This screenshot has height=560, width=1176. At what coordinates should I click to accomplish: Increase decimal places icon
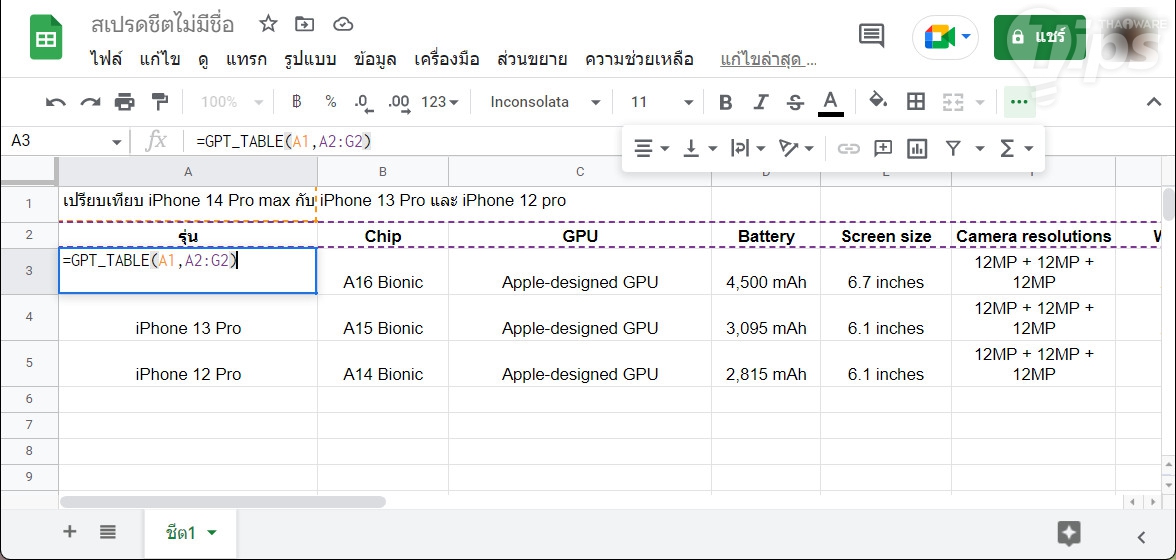pos(400,103)
